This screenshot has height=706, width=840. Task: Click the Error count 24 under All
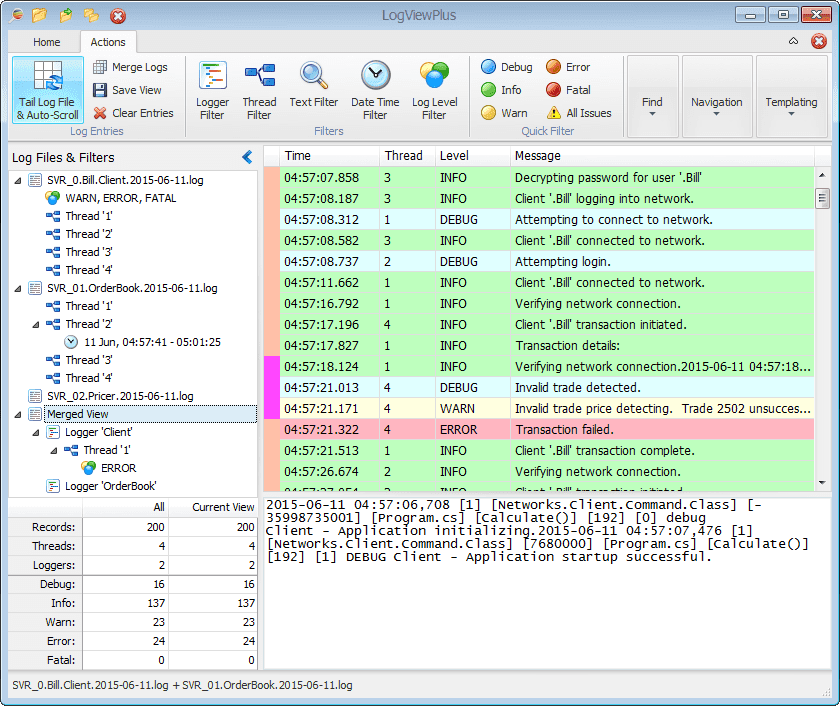click(159, 641)
